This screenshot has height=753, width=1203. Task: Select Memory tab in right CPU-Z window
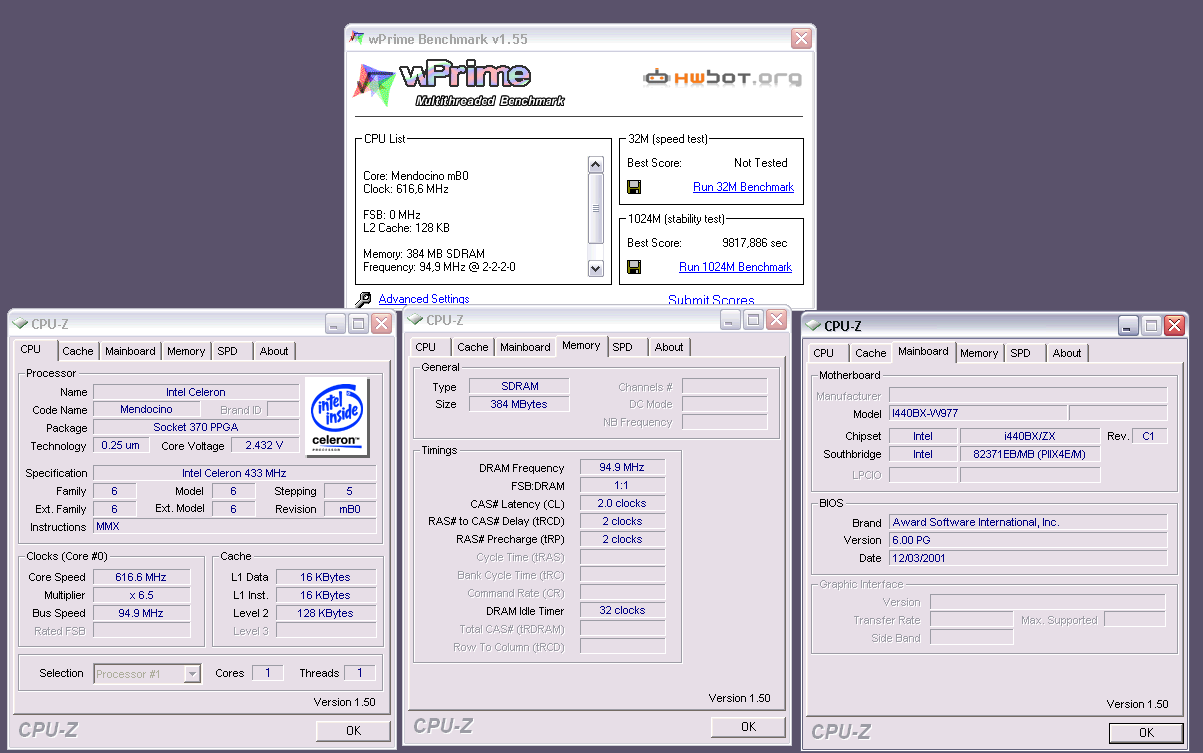click(x=979, y=353)
